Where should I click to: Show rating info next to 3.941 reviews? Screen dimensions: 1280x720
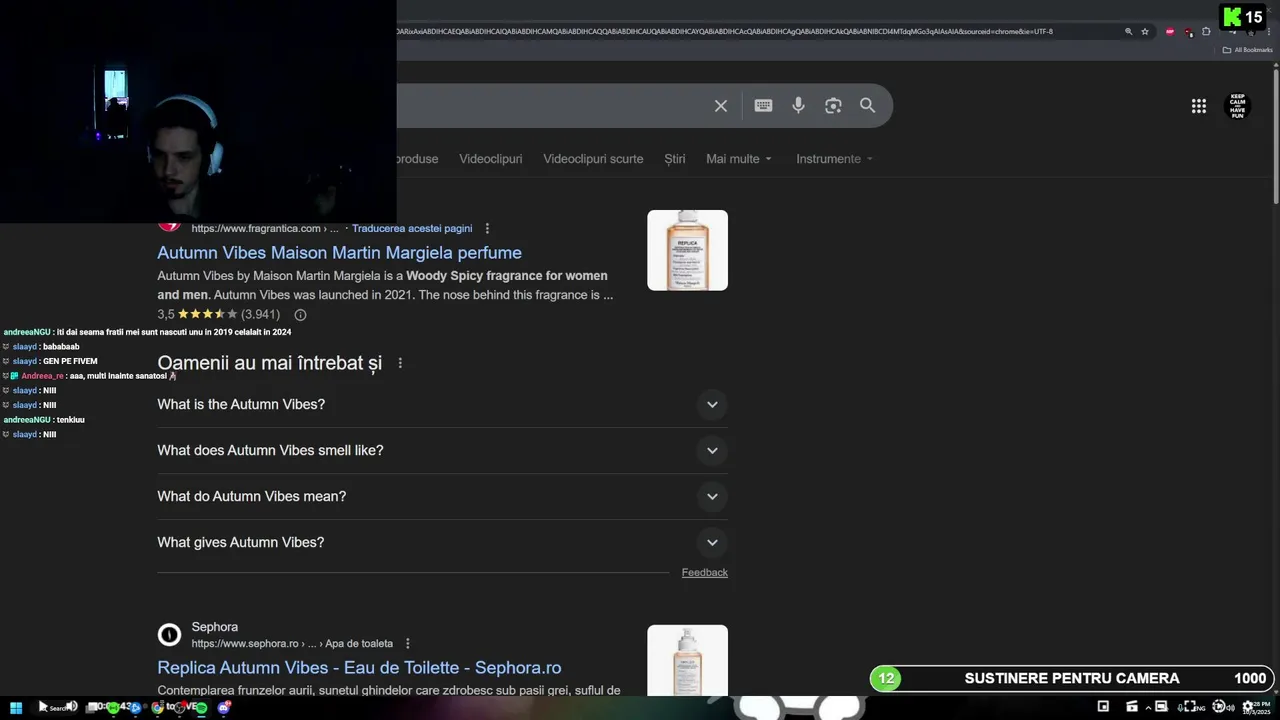click(300, 314)
